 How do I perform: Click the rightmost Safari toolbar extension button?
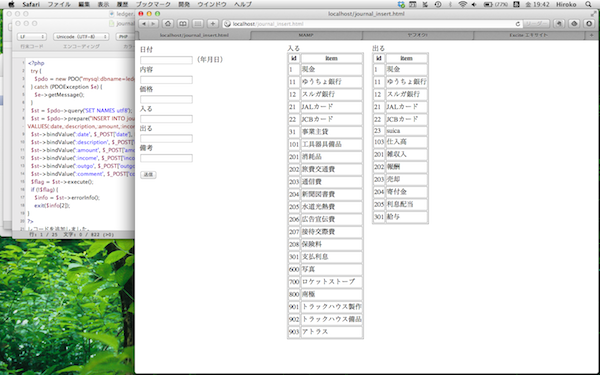click(589, 24)
